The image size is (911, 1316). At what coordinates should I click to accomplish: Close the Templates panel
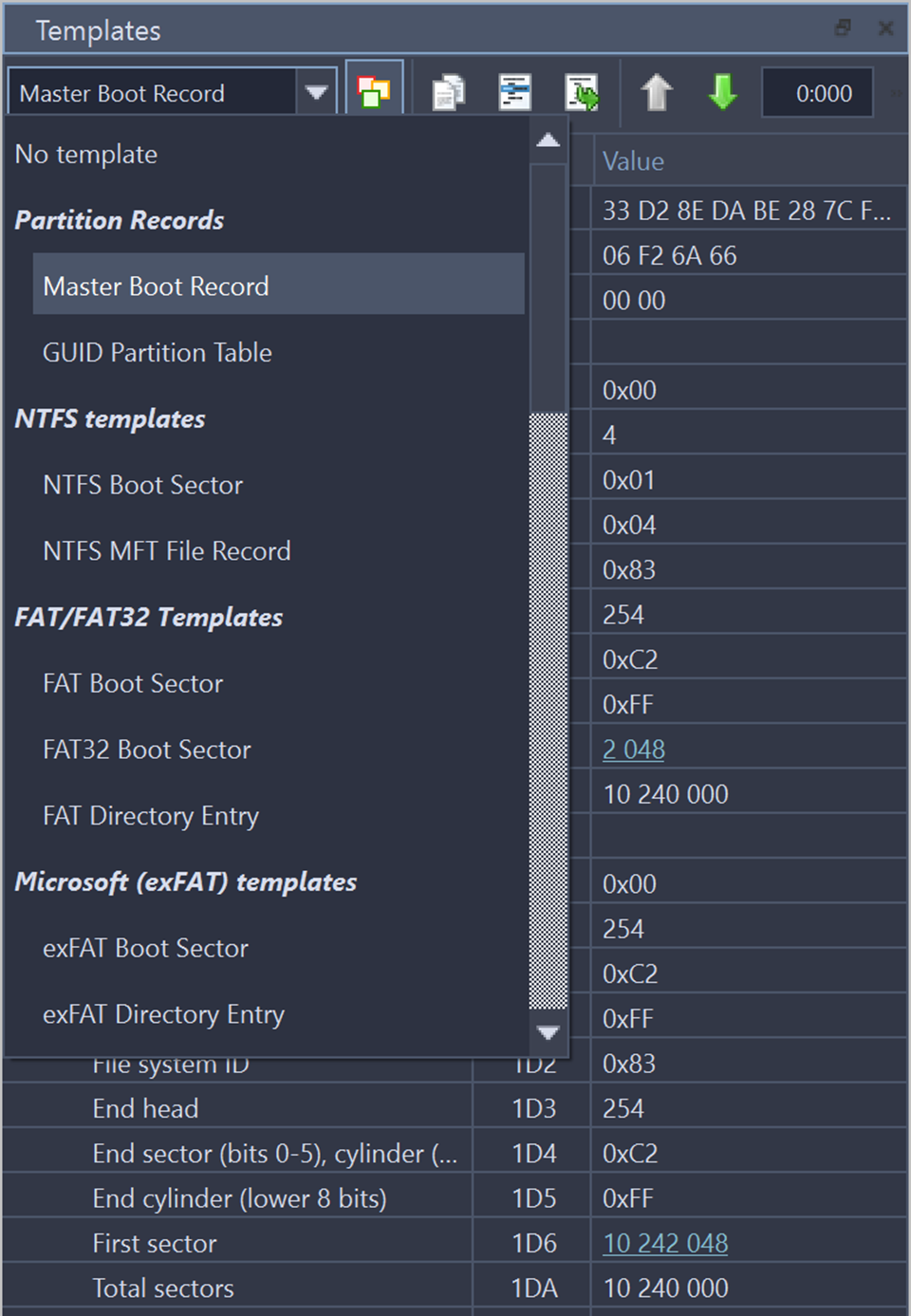coord(885,28)
